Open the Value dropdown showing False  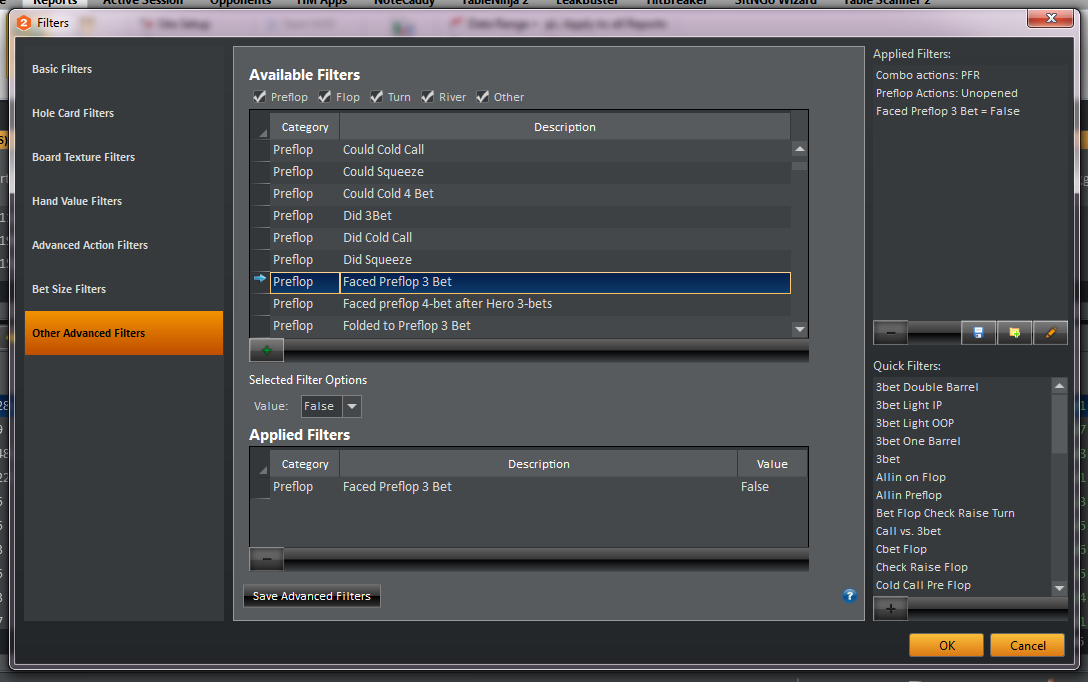coord(351,406)
